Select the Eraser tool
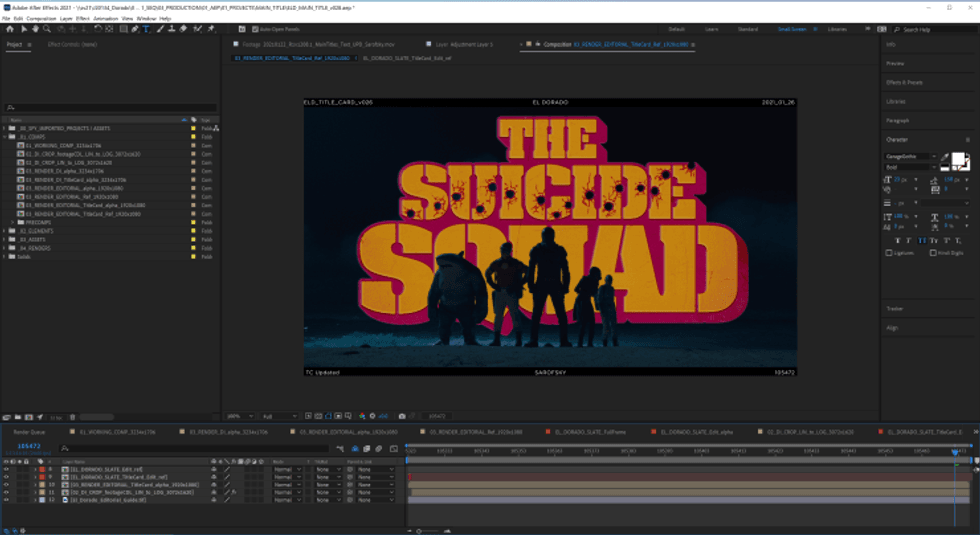 (x=183, y=29)
